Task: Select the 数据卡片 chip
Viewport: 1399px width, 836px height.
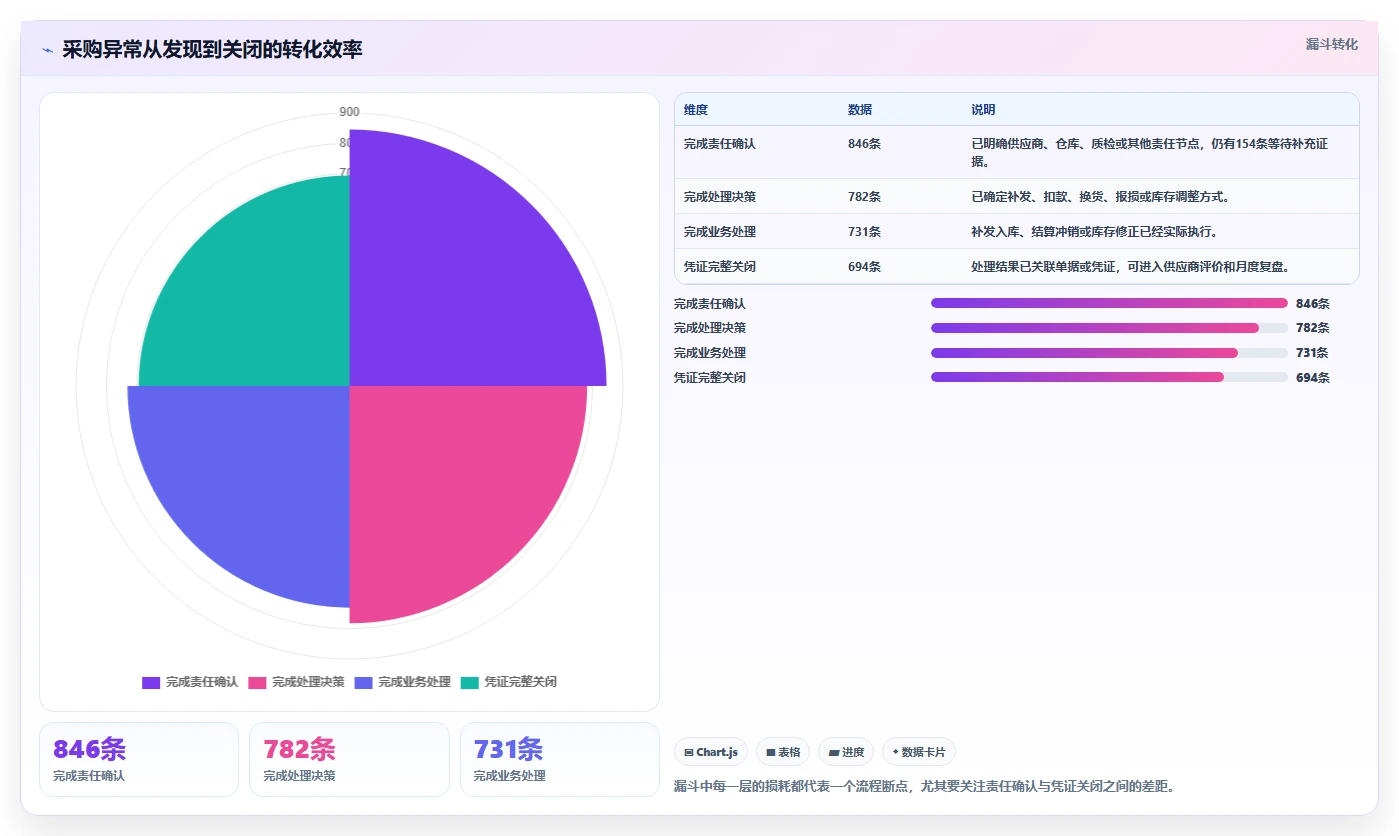Action: tap(919, 752)
